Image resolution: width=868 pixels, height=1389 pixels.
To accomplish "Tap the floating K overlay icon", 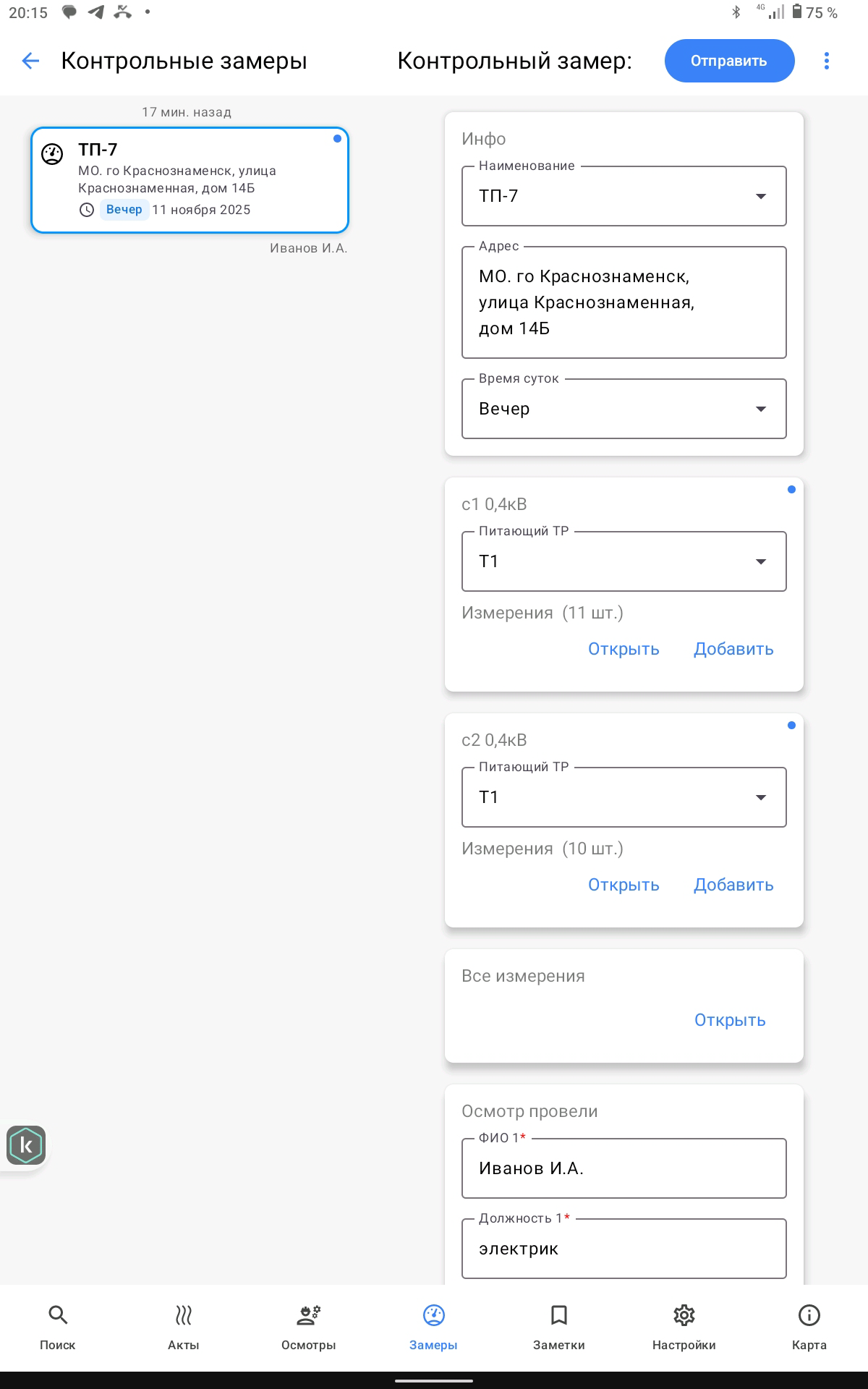I will 26,1145.
